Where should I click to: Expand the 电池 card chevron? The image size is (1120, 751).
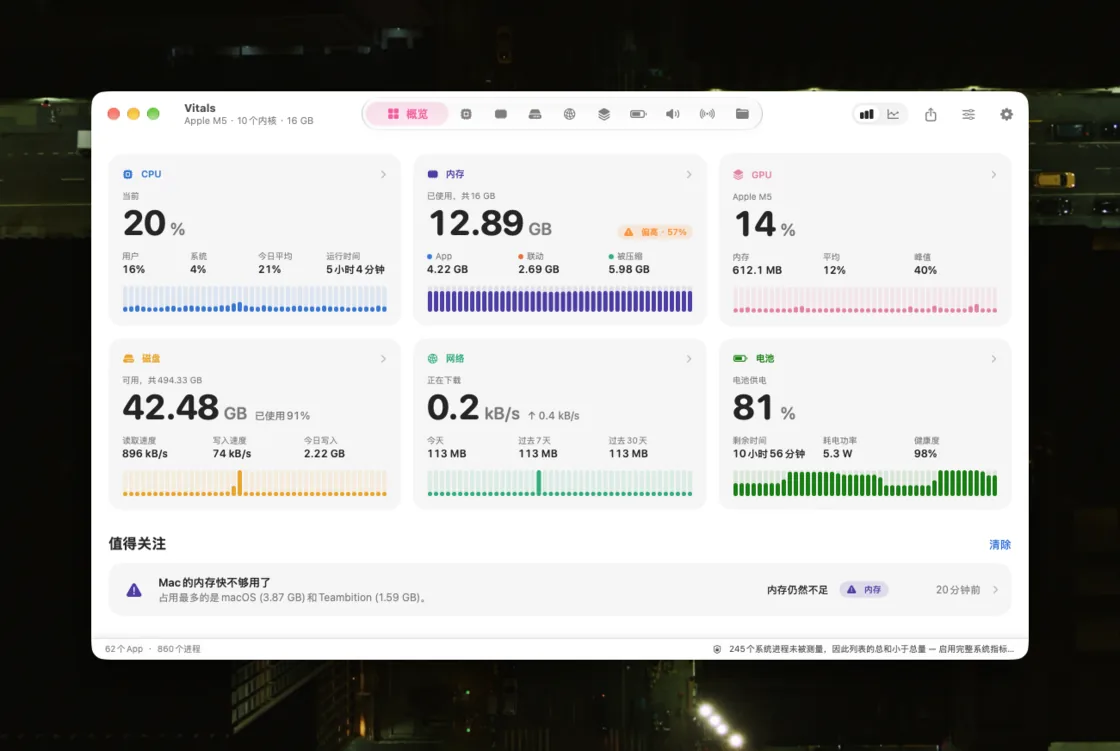[994, 359]
